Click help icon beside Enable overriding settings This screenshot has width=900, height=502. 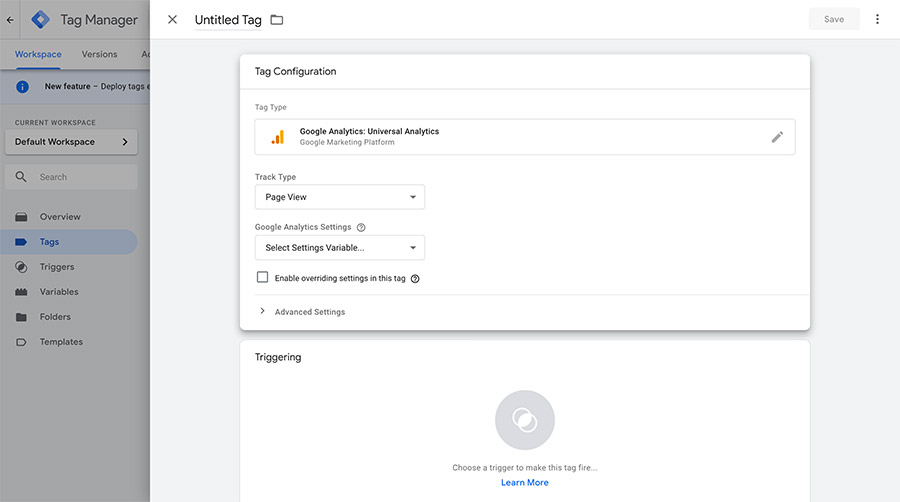(x=415, y=279)
